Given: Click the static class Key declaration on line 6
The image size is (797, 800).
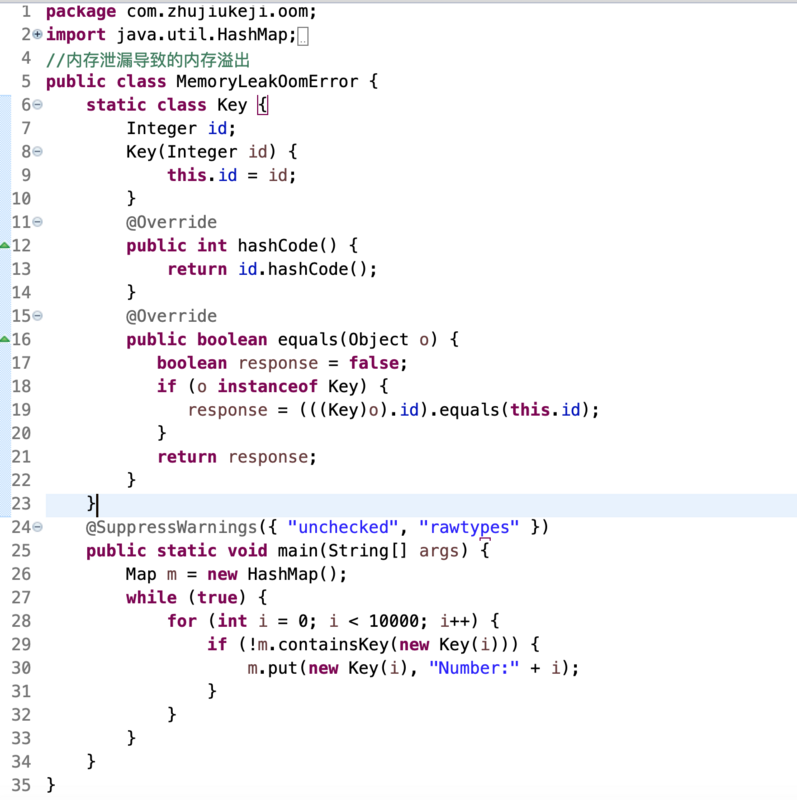Looking at the screenshot, I should (x=166, y=105).
